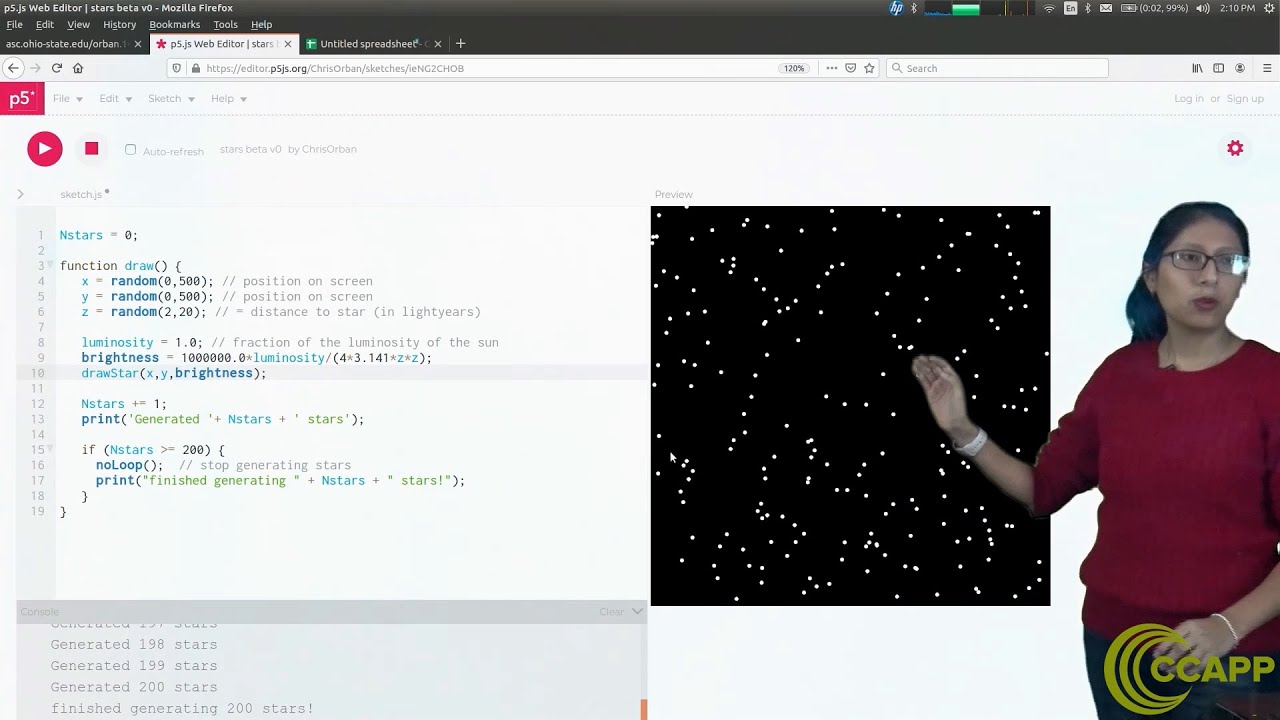Enable the Auto-refresh checkbox
The height and width of the screenshot is (720, 1280).
(130, 150)
